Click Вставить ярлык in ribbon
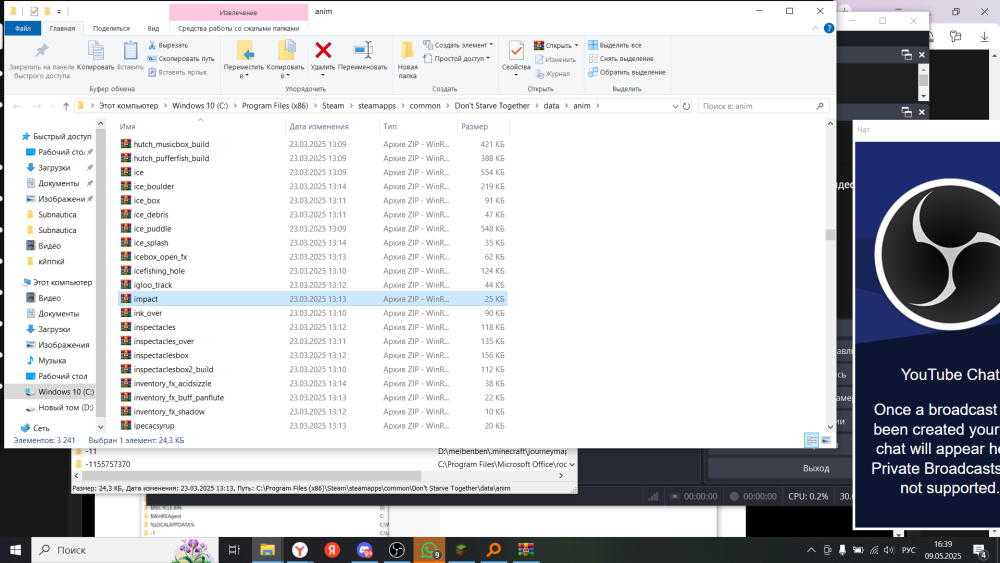The image size is (1000, 563). pos(177,72)
